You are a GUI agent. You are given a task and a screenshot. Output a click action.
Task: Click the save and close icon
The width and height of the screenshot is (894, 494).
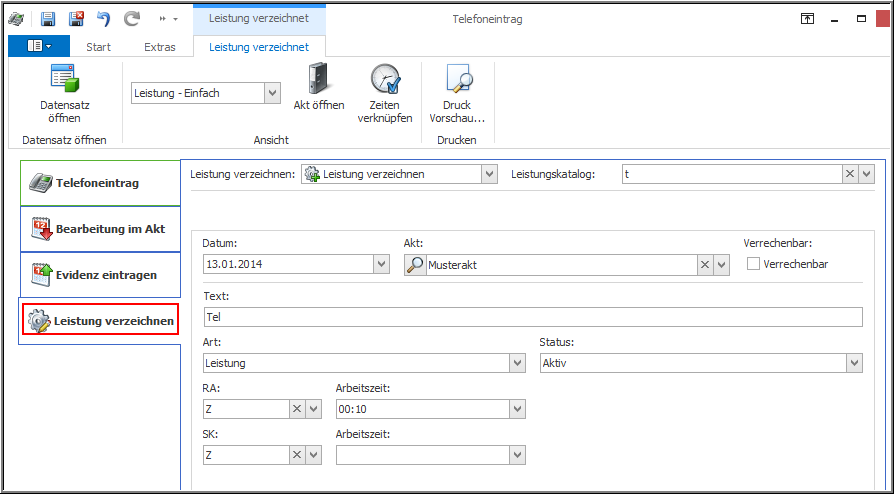click(x=76, y=19)
